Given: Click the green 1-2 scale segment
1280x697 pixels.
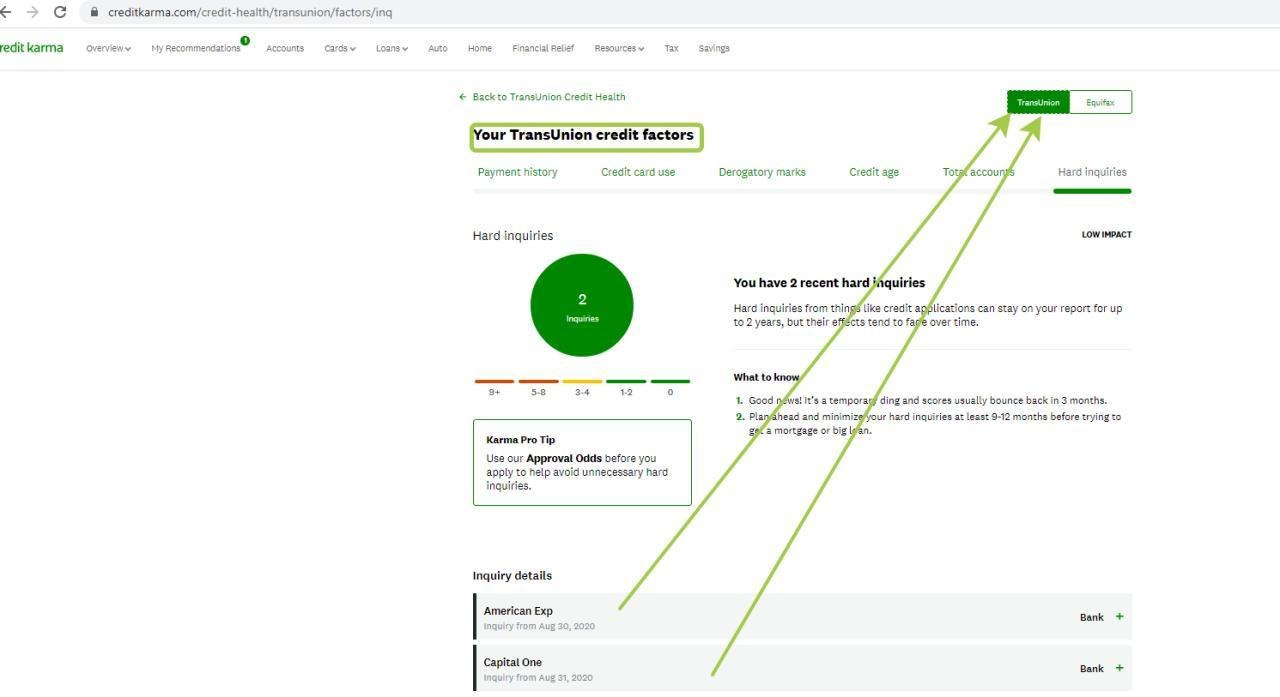Looking at the screenshot, I should pyautogui.click(x=626, y=382).
